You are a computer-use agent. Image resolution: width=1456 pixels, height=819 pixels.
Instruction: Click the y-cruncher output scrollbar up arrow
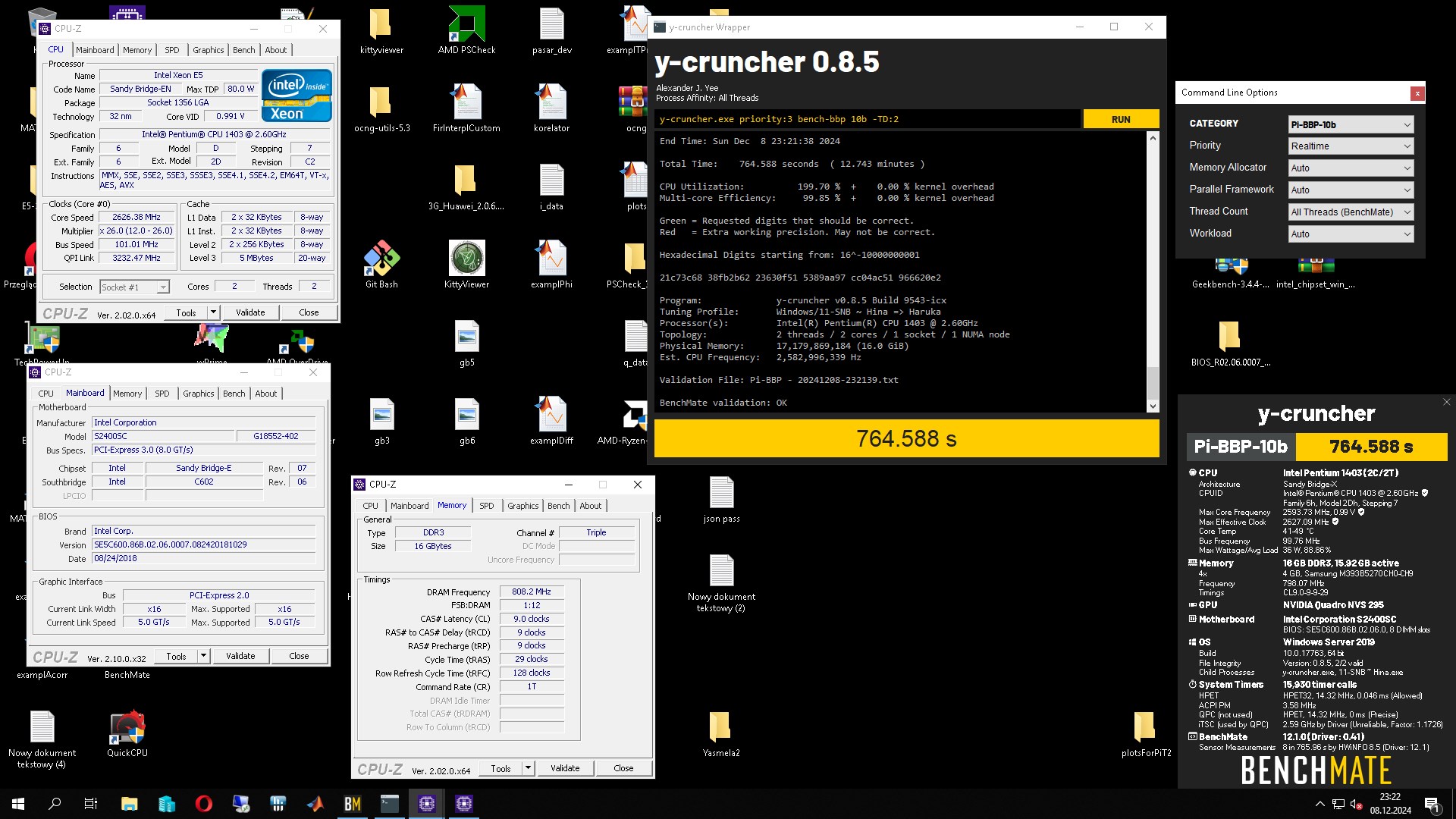pyautogui.click(x=1153, y=138)
